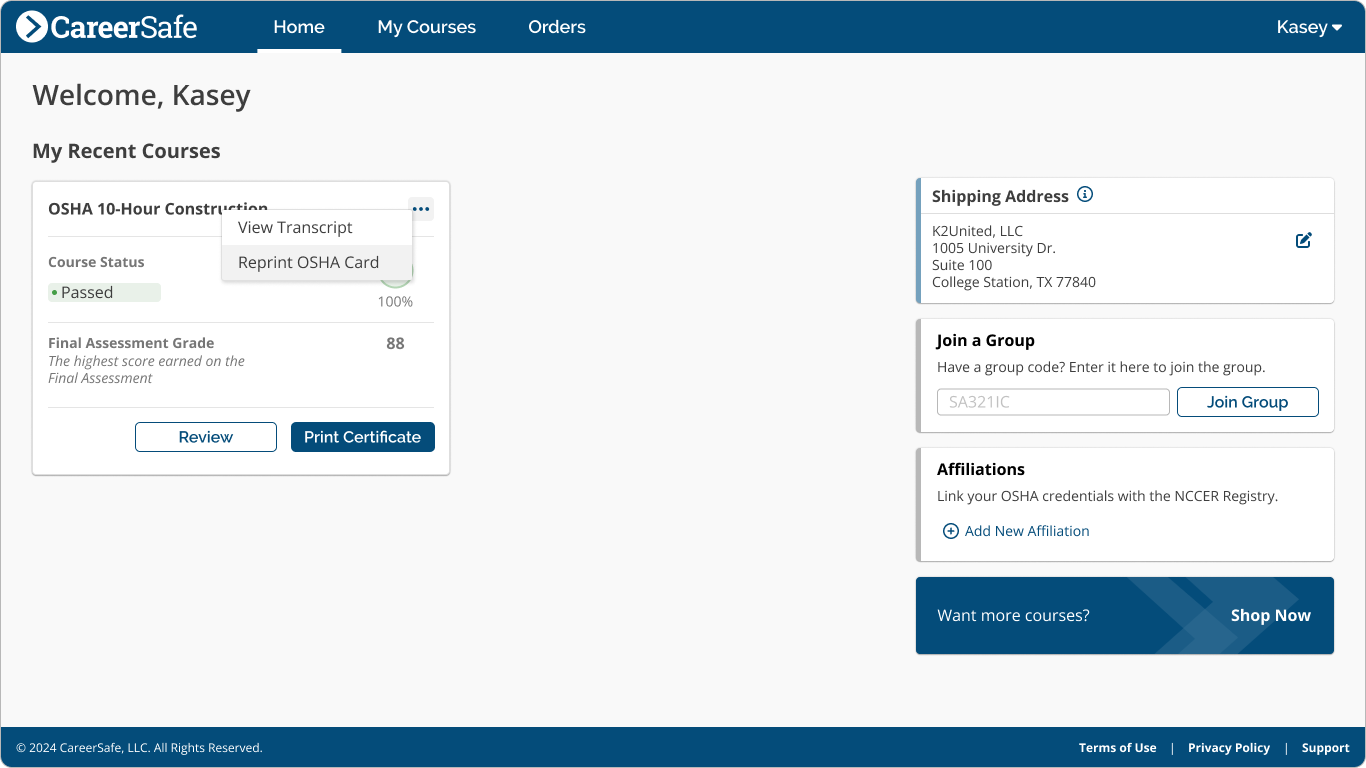
Task: Open the Kasey account dropdown
Action: pyautogui.click(x=1308, y=27)
